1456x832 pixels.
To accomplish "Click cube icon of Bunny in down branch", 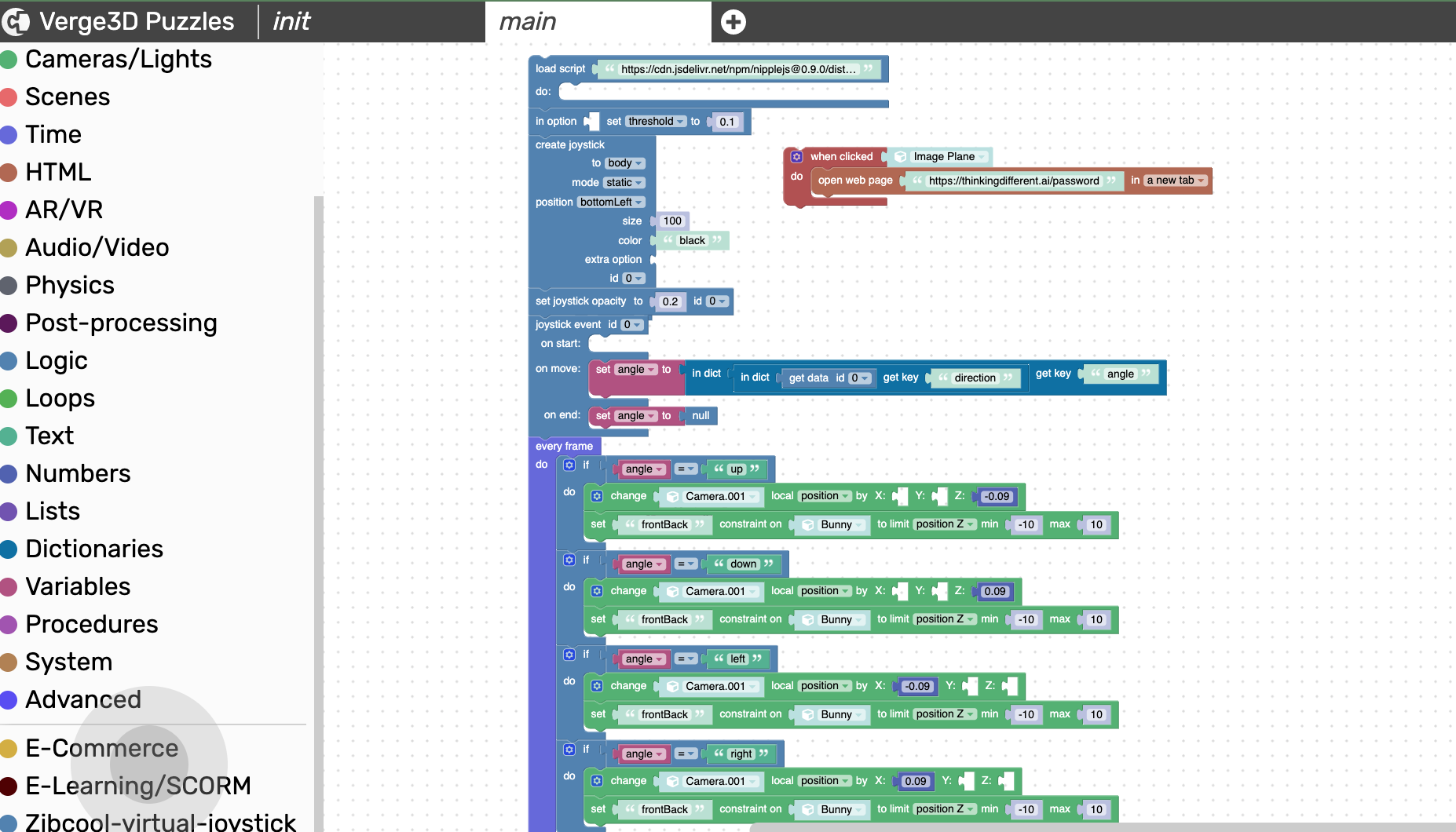I will tap(808, 620).
